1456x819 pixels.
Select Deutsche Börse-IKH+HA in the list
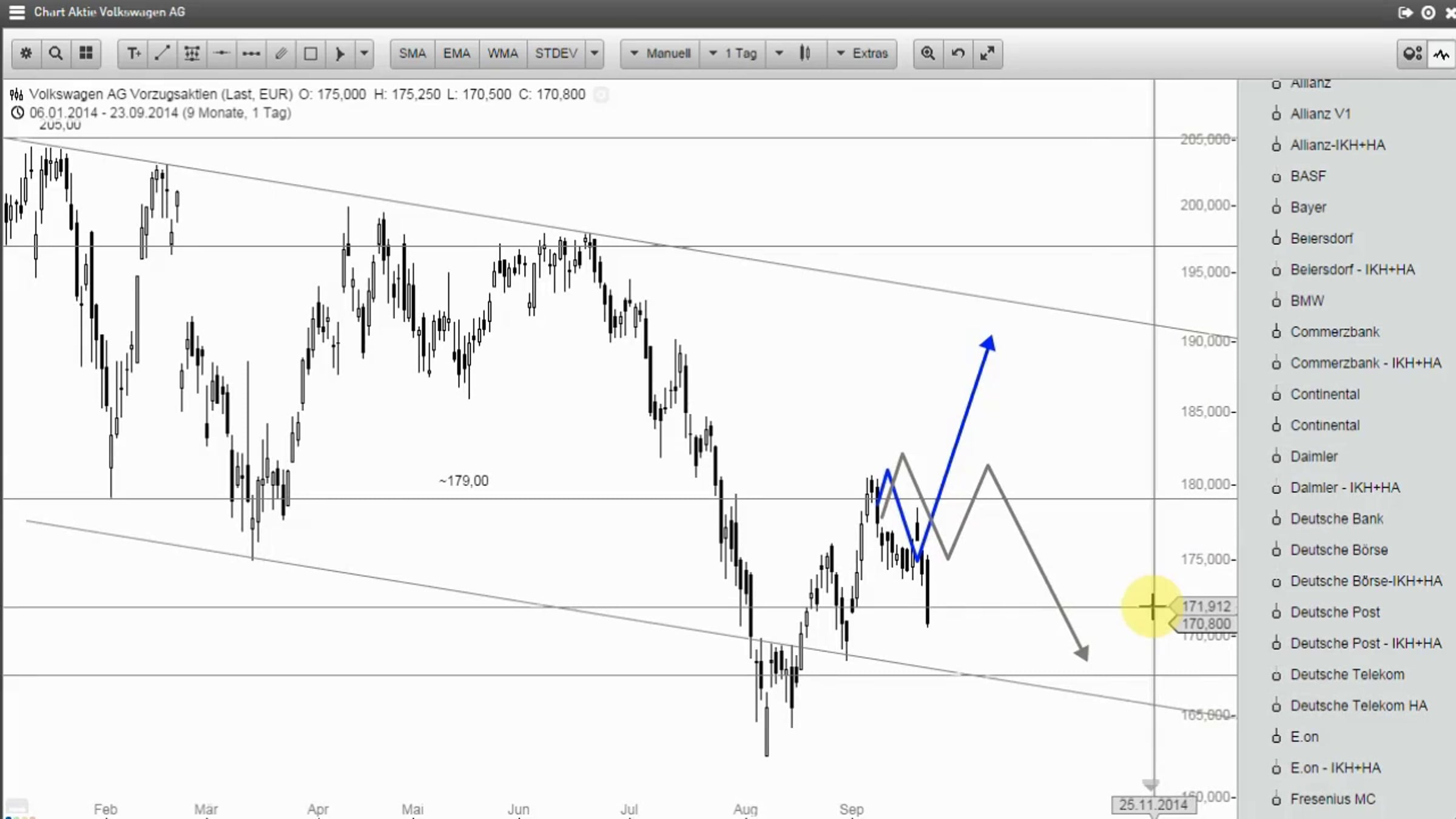(x=1366, y=581)
